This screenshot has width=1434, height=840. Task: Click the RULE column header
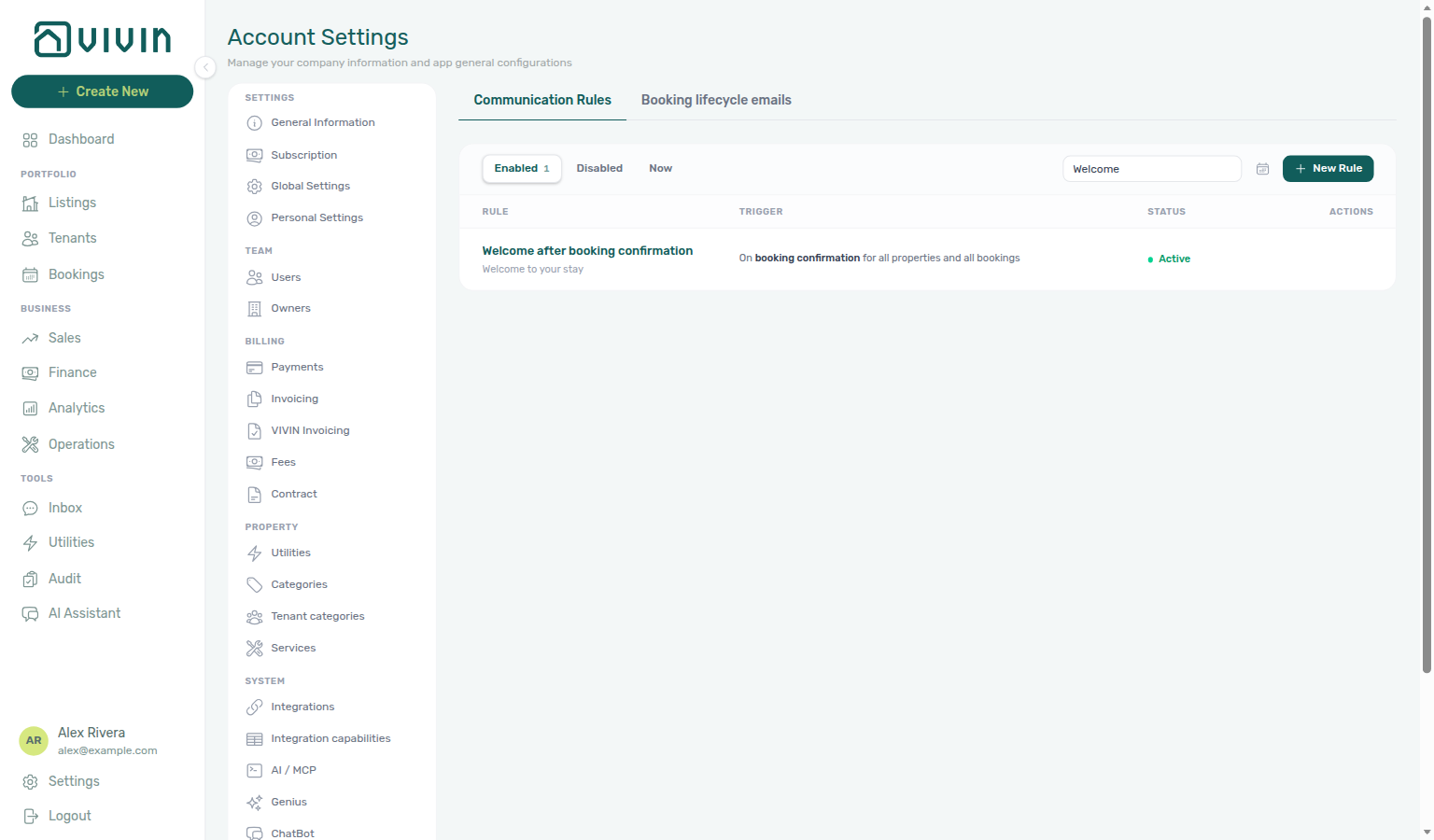[x=495, y=212]
